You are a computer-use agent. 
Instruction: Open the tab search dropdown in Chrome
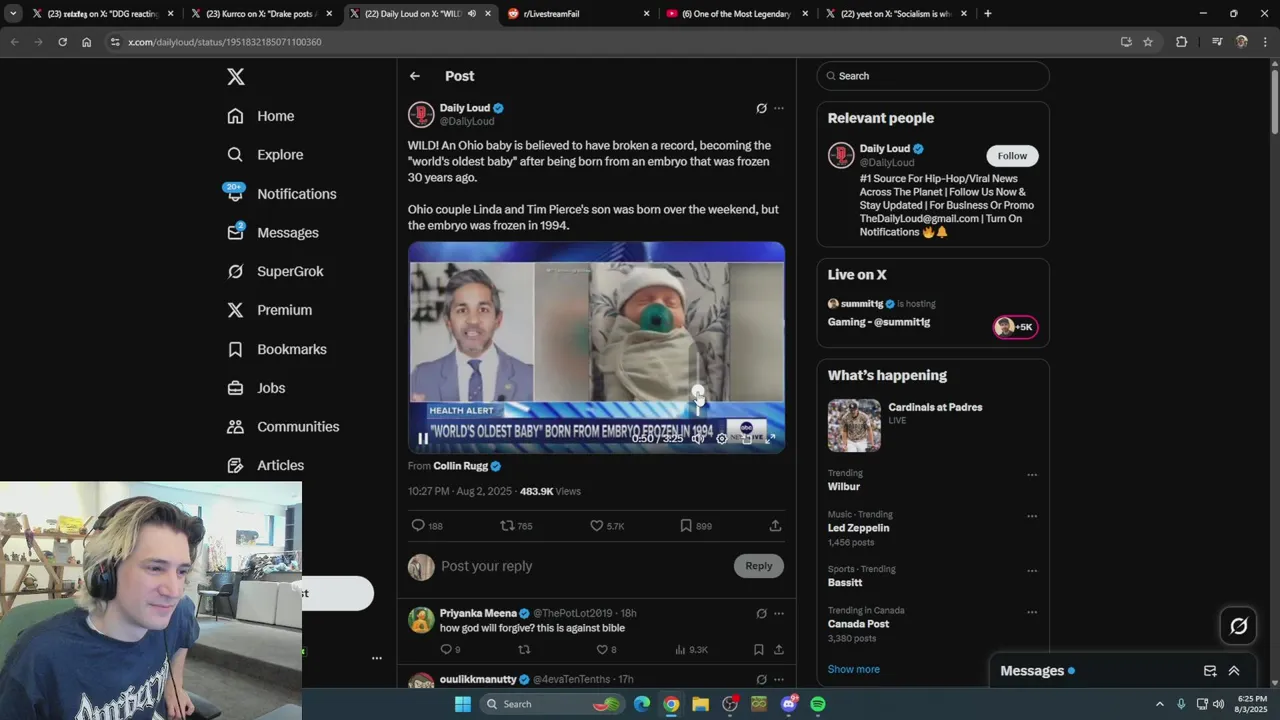(x=13, y=14)
